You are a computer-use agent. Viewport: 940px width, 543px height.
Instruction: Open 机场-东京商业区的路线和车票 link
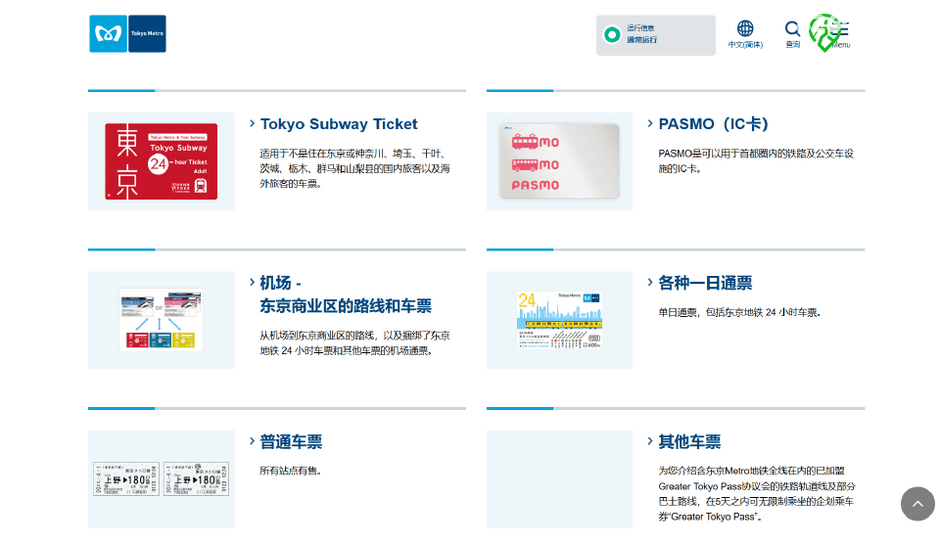(345, 294)
